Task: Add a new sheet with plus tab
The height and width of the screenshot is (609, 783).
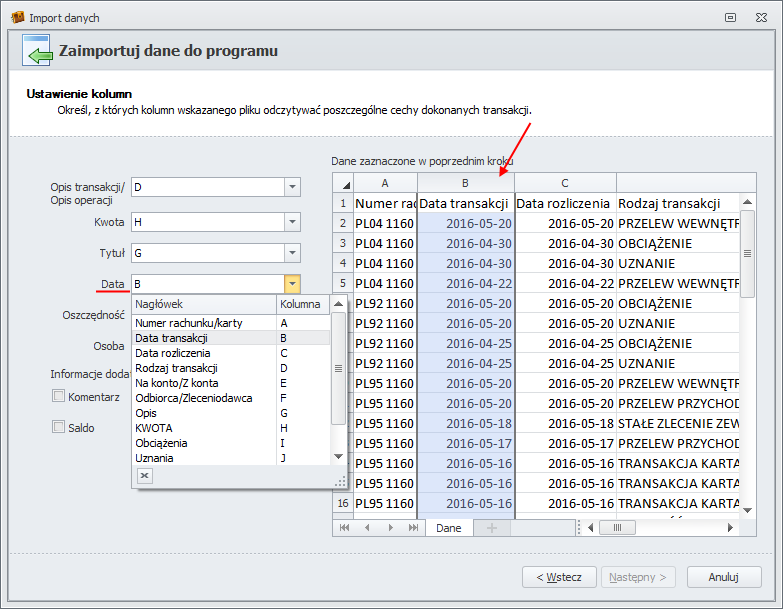Action: [x=491, y=527]
